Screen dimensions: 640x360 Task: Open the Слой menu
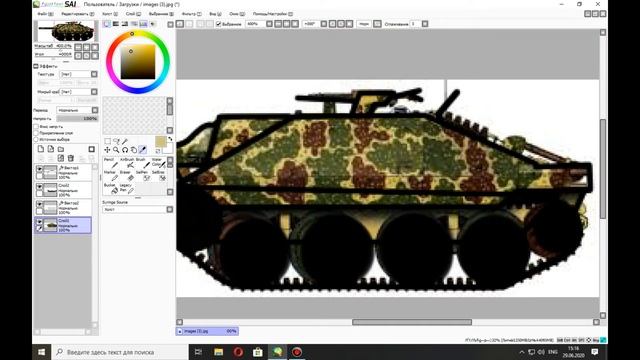(133, 14)
